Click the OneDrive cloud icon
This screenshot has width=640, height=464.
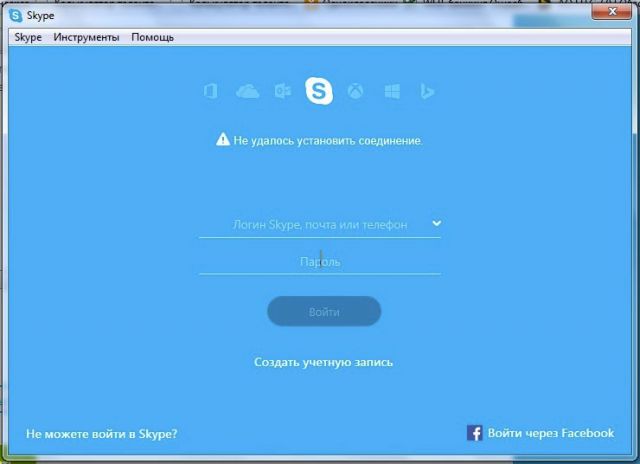(x=247, y=91)
